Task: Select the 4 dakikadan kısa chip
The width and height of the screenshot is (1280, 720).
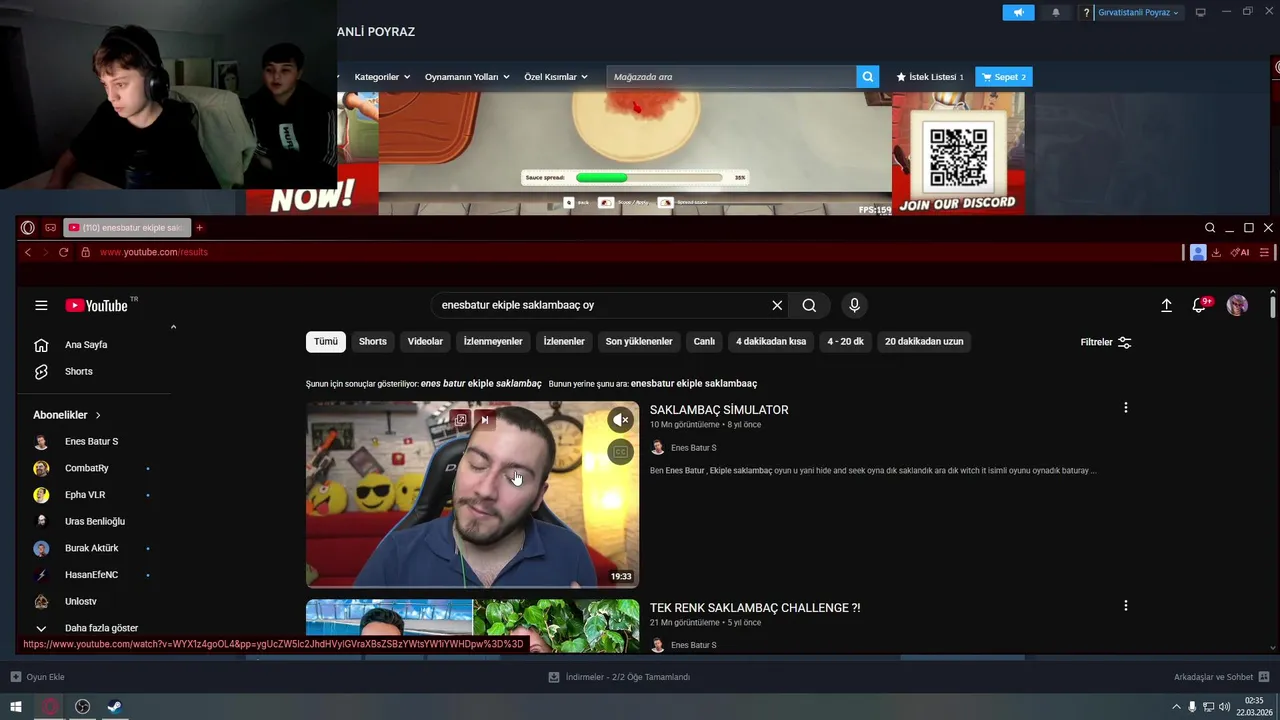Action: point(771,342)
